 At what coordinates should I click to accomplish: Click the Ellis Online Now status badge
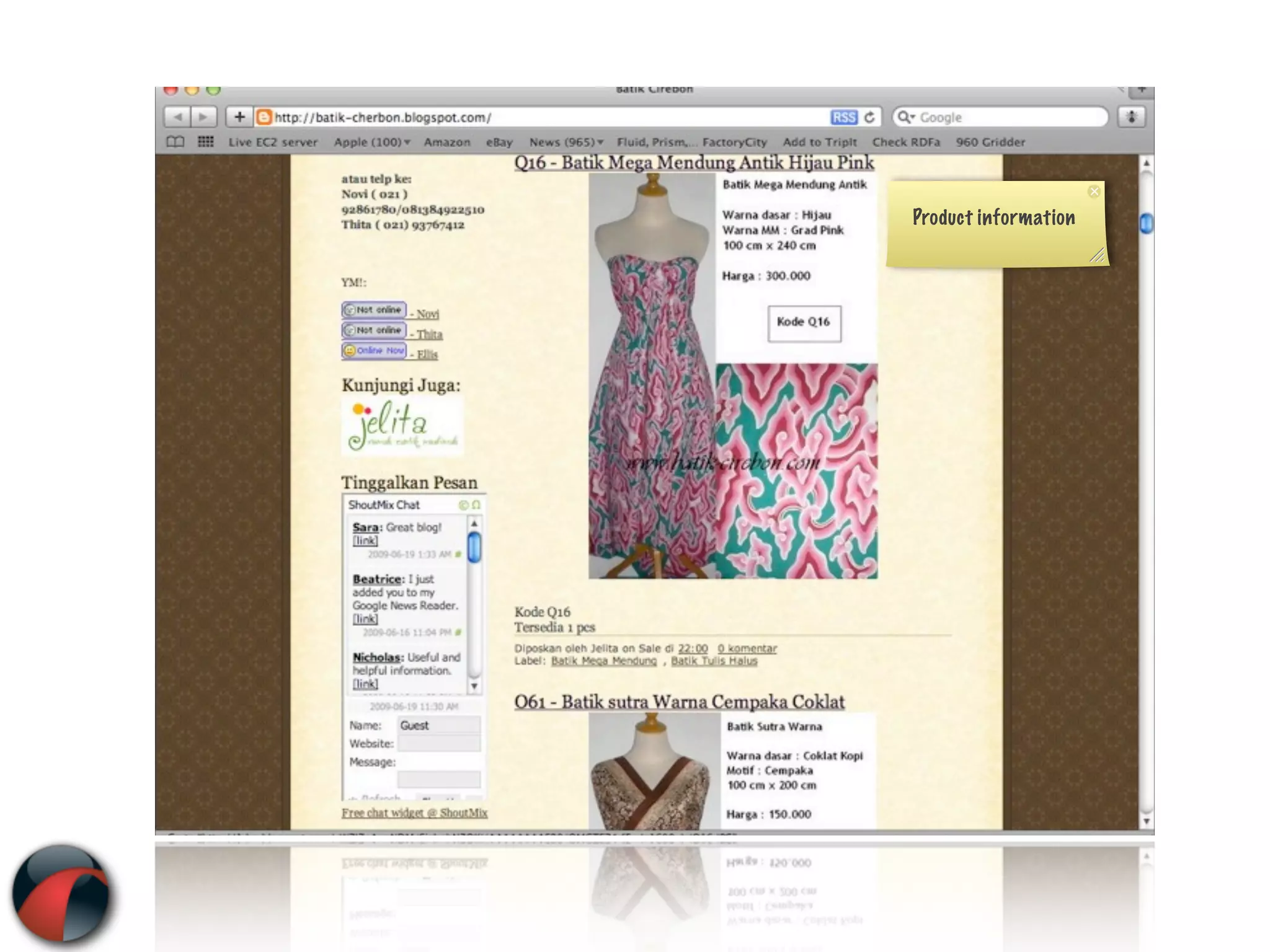tap(374, 350)
